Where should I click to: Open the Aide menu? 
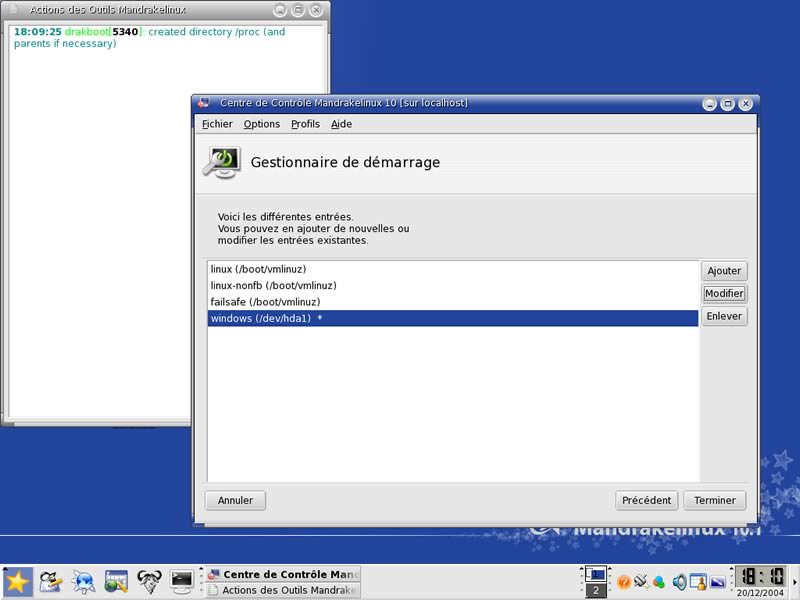[341, 124]
